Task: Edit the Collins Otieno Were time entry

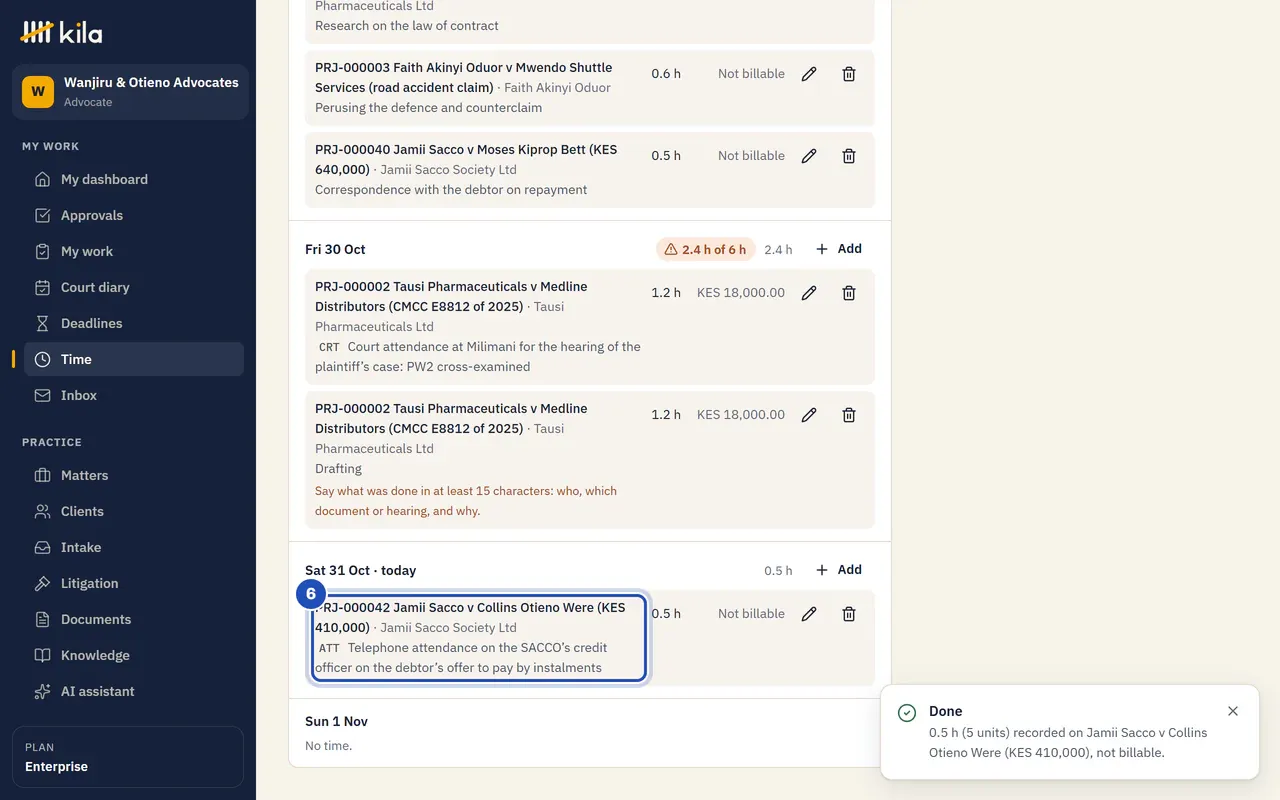Action: 809,614
